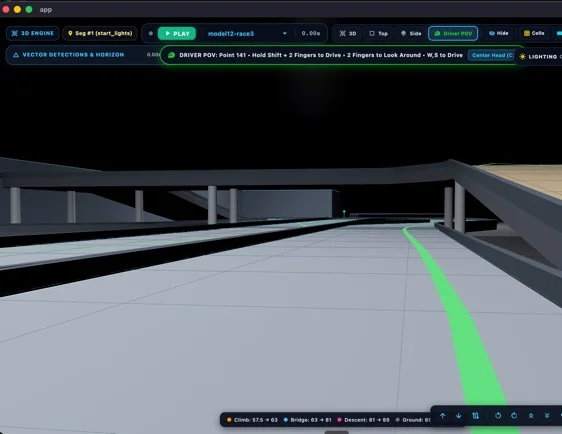Switch to the 3D view tab
Screen dimensions: 562x434
tap(348, 33)
